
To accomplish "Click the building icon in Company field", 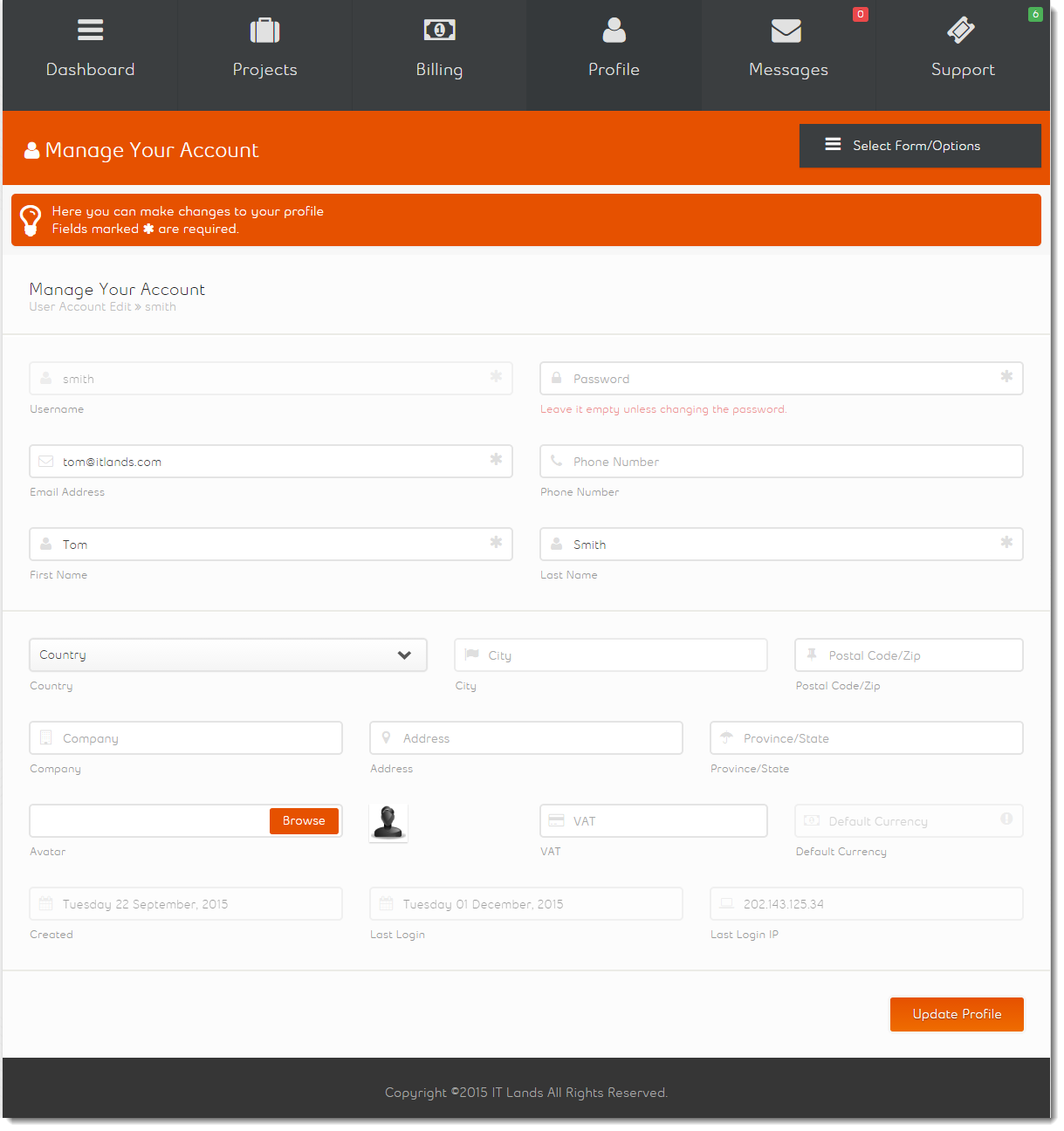I will point(46,737).
